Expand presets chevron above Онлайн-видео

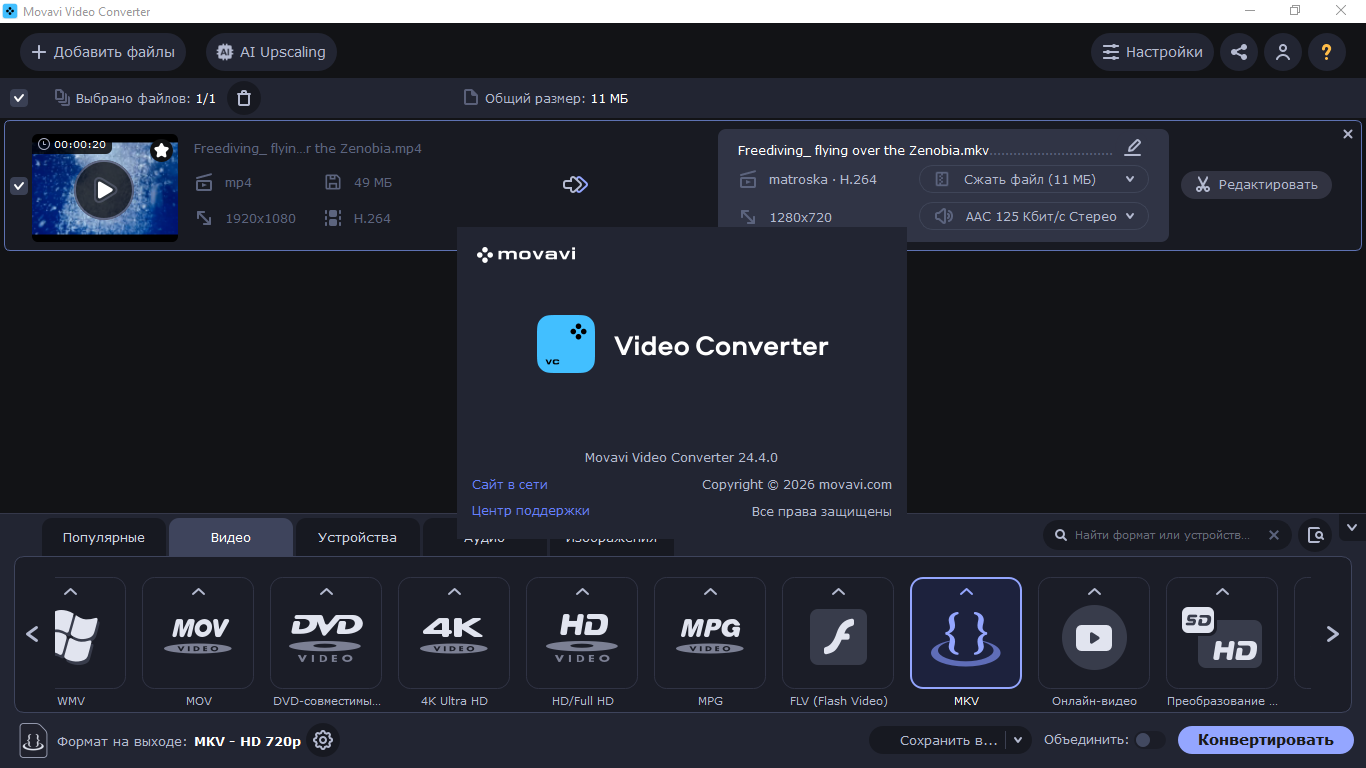(1094, 592)
